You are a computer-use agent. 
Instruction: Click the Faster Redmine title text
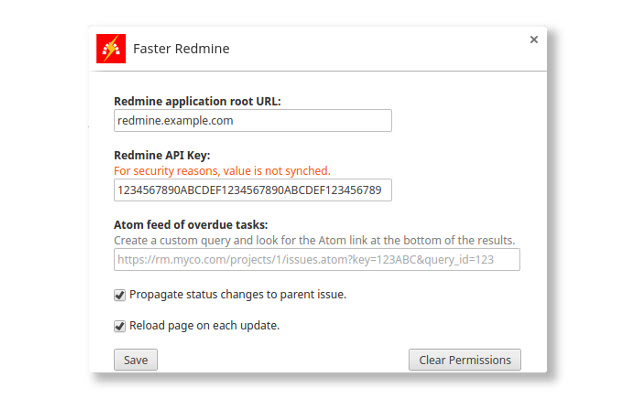(185, 49)
